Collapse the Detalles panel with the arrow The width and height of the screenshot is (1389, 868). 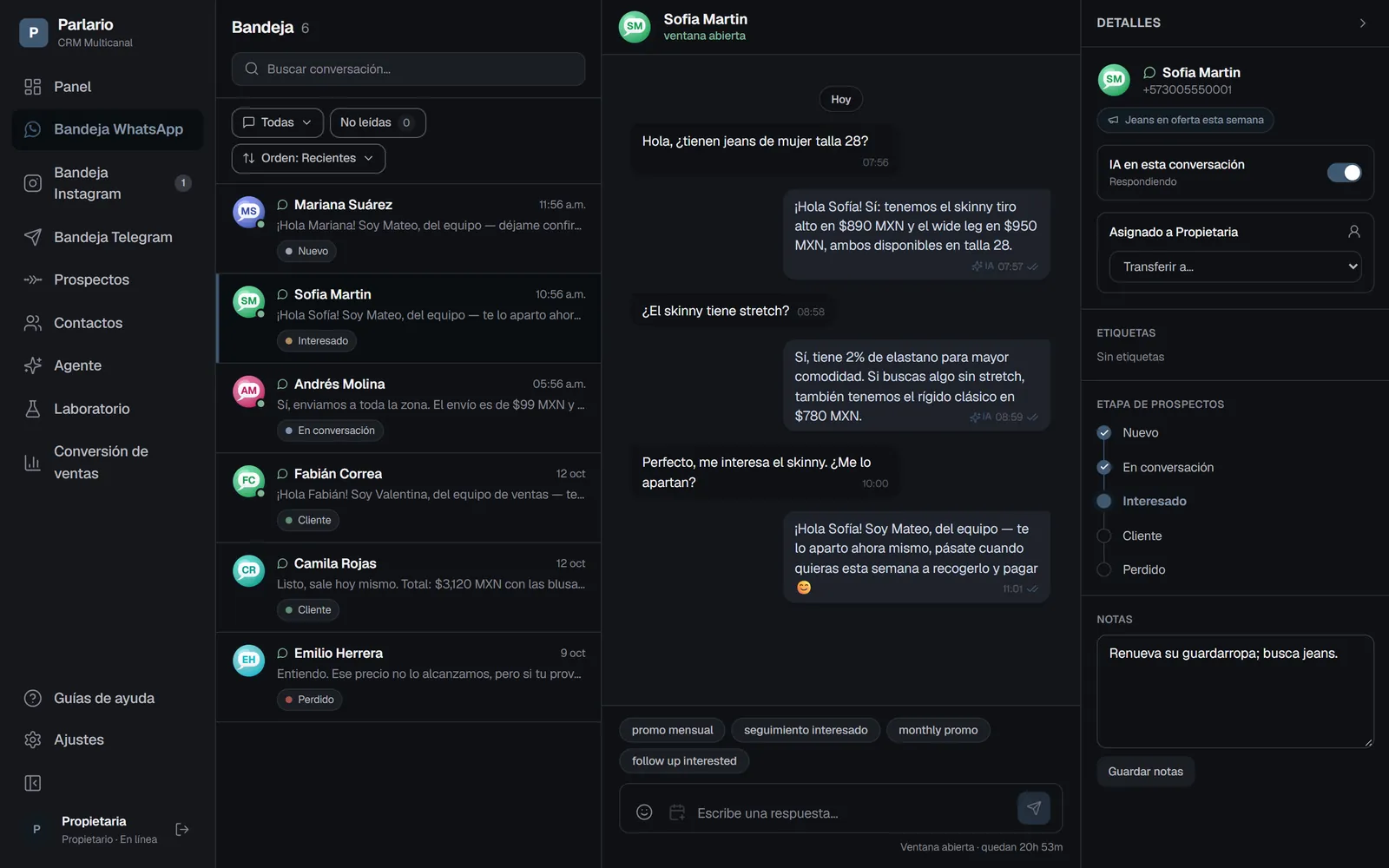pyautogui.click(x=1363, y=23)
